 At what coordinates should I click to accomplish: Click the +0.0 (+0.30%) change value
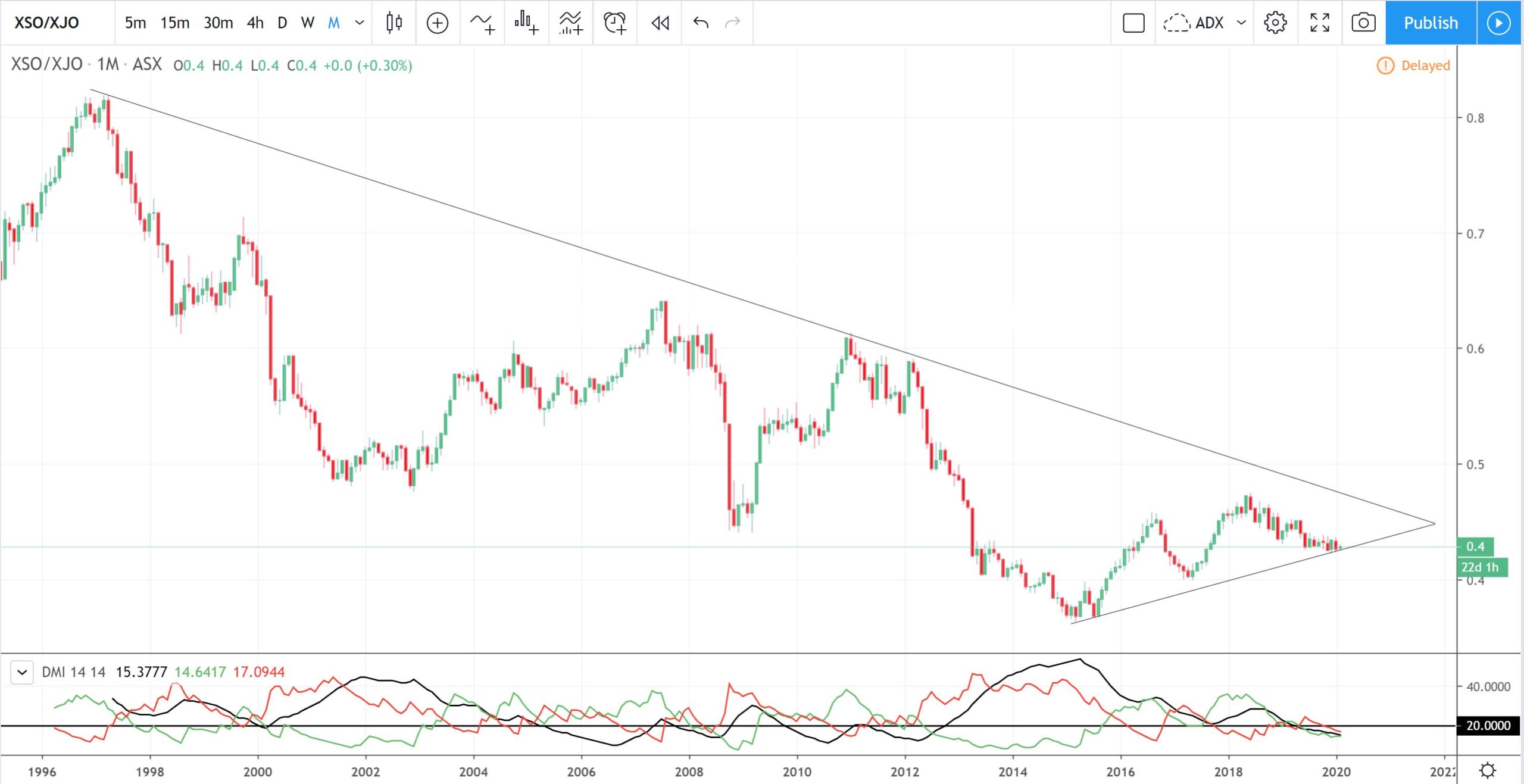[368, 65]
